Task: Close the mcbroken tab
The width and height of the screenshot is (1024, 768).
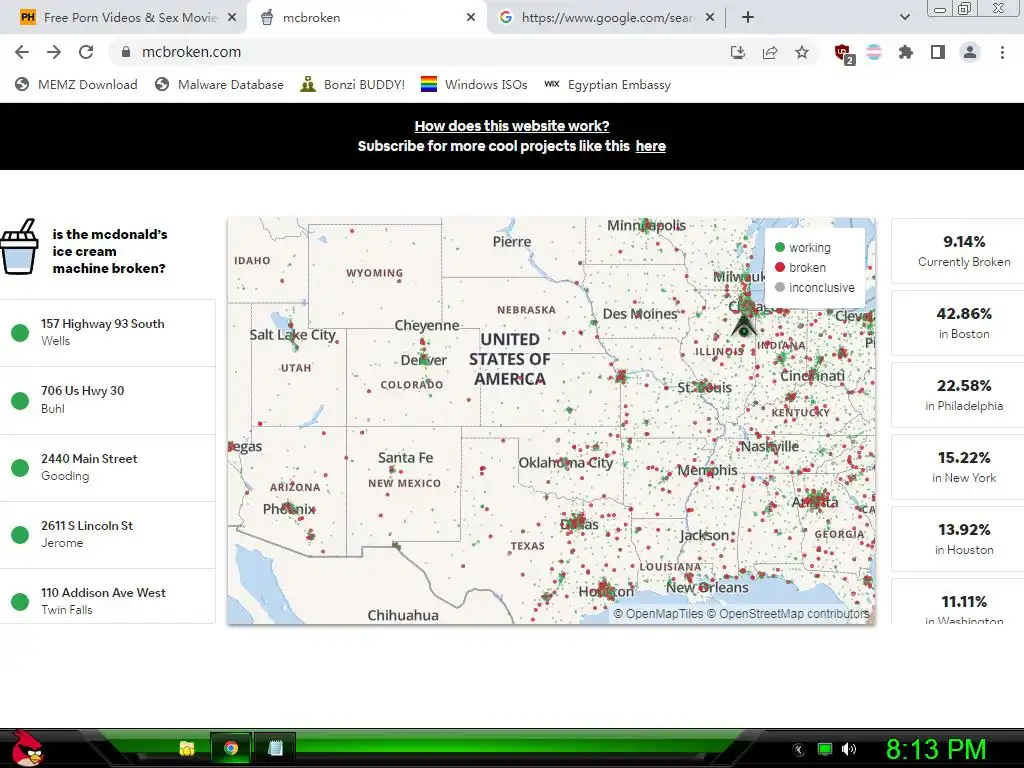Action: click(471, 18)
